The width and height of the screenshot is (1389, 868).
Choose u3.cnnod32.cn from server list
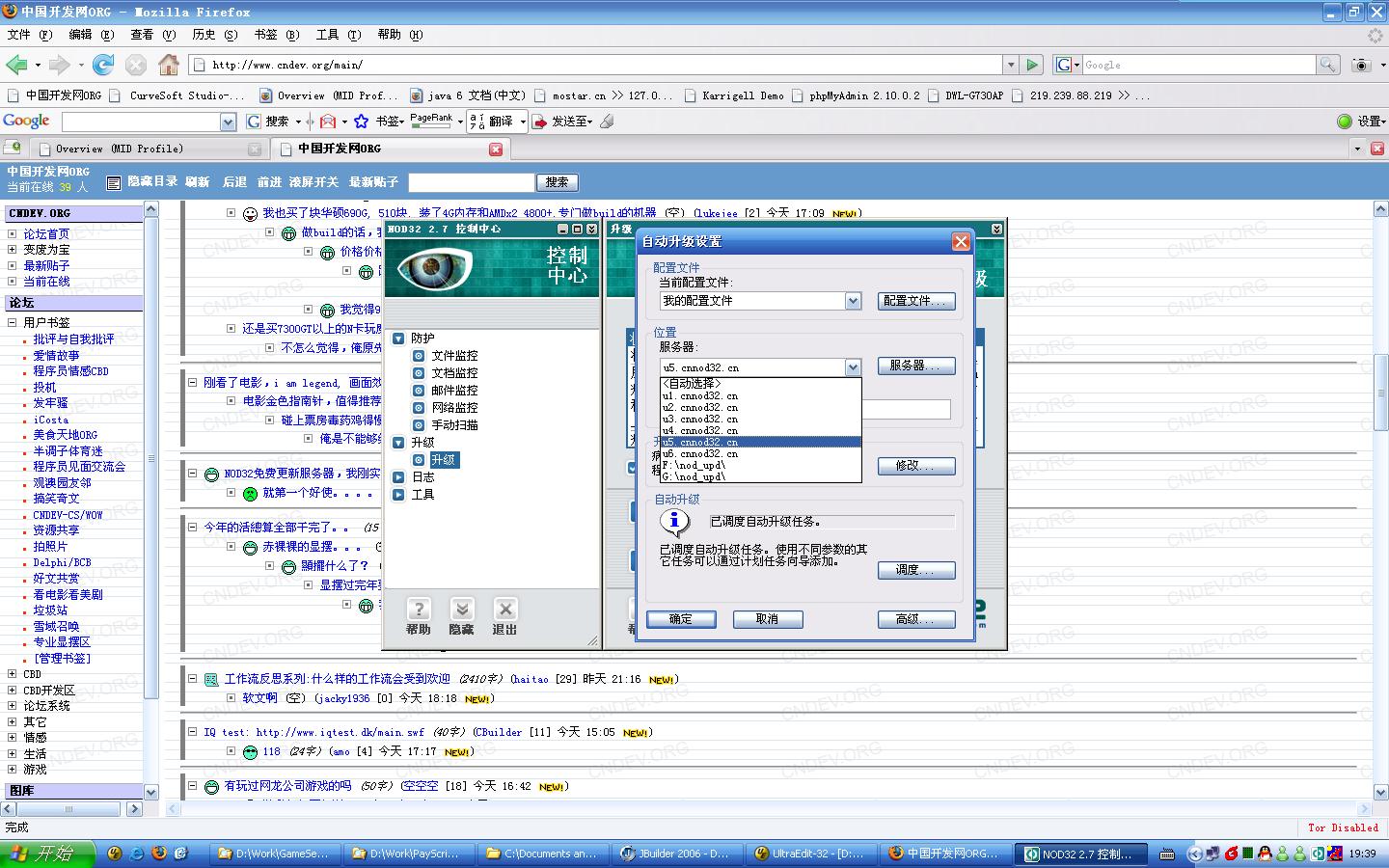point(761,419)
